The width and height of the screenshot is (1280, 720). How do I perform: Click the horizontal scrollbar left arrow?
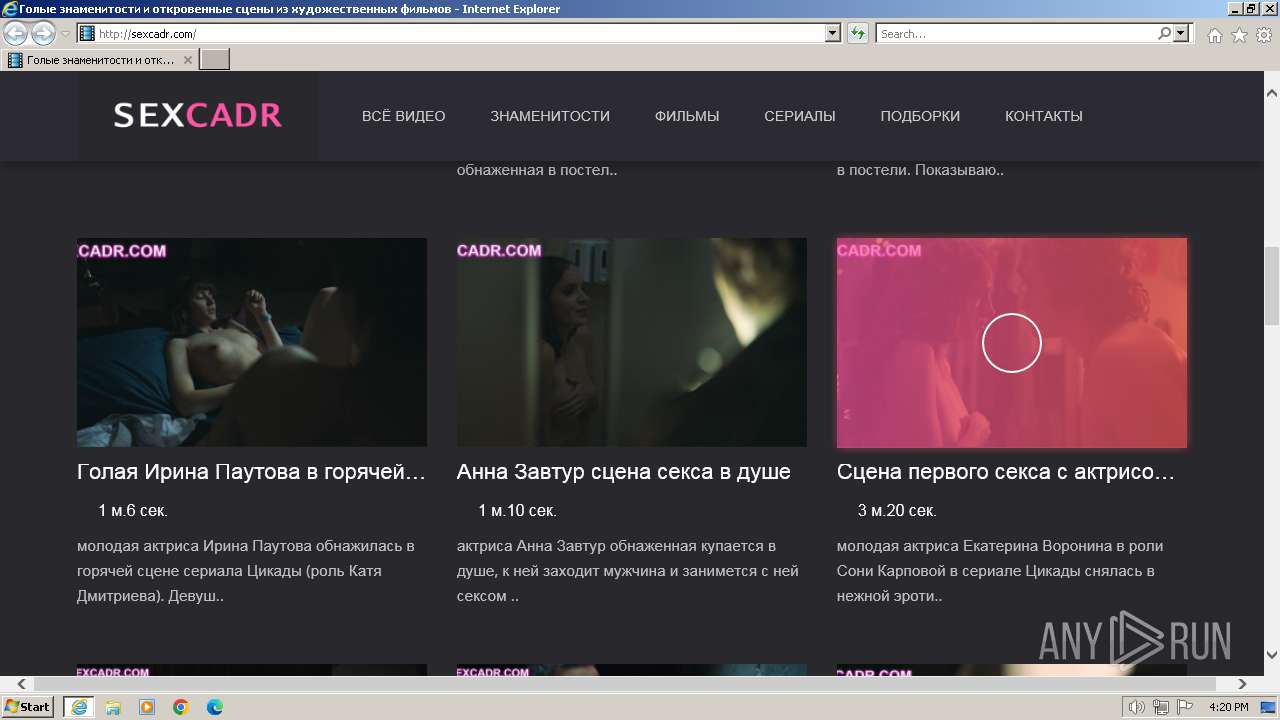click(x=23, y=684)
